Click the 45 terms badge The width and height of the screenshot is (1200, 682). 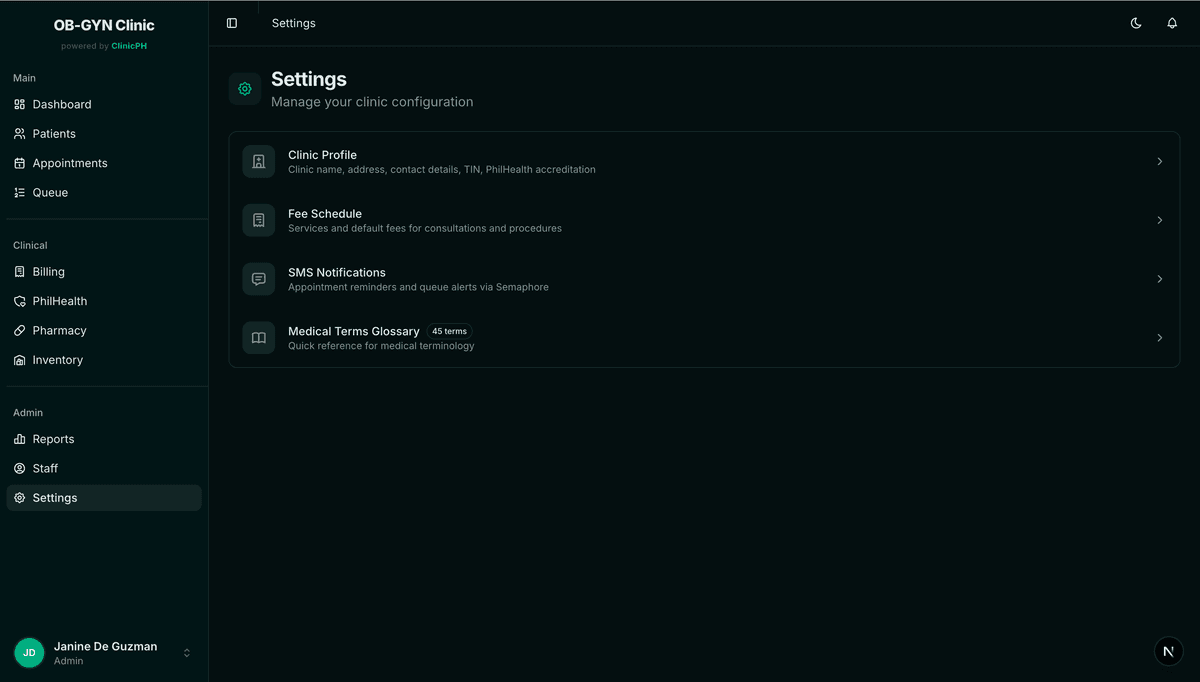pos(449,331)
